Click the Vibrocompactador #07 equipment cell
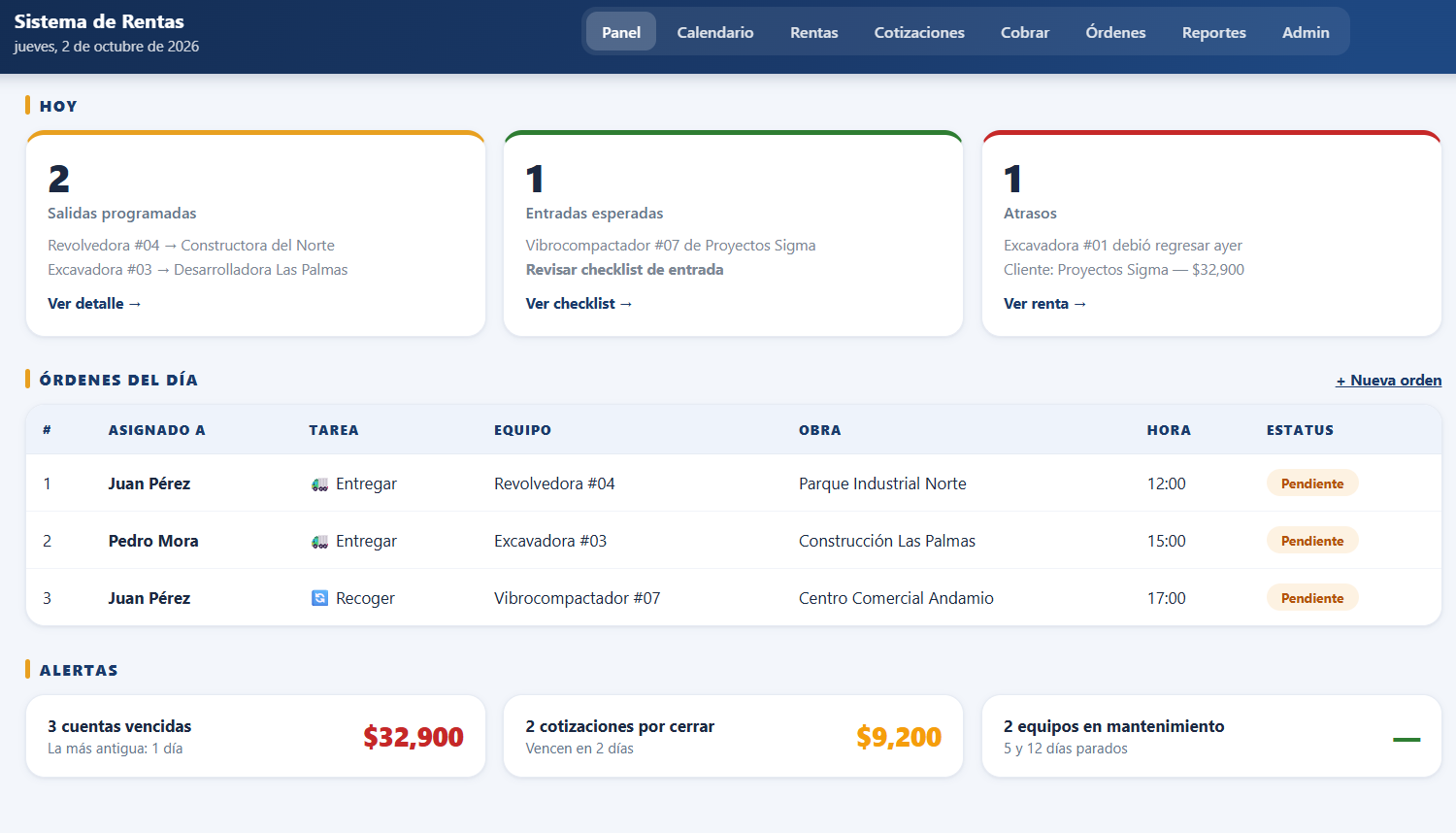 tap(578, 598)
